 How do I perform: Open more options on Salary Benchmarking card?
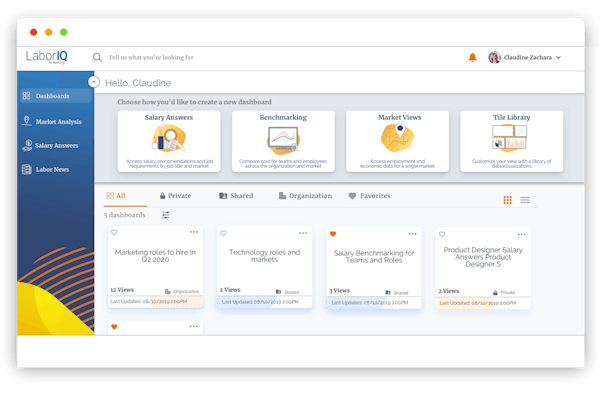pos(412,234)
